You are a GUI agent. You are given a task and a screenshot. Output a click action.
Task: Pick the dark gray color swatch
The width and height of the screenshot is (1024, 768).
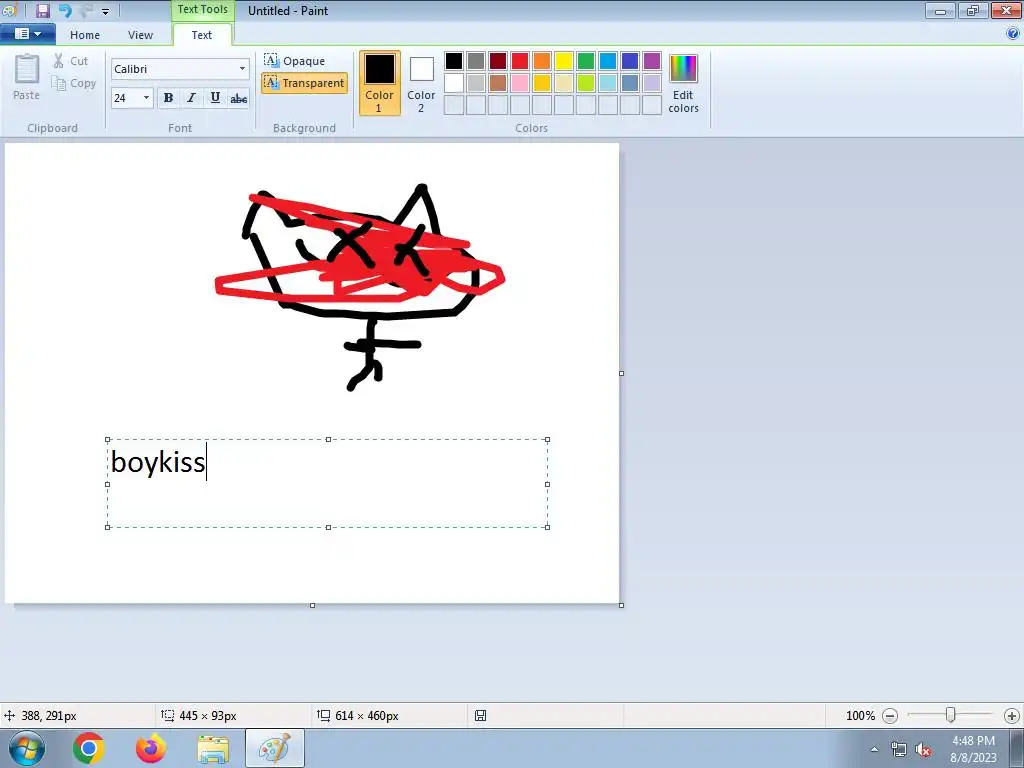[476, 61]
